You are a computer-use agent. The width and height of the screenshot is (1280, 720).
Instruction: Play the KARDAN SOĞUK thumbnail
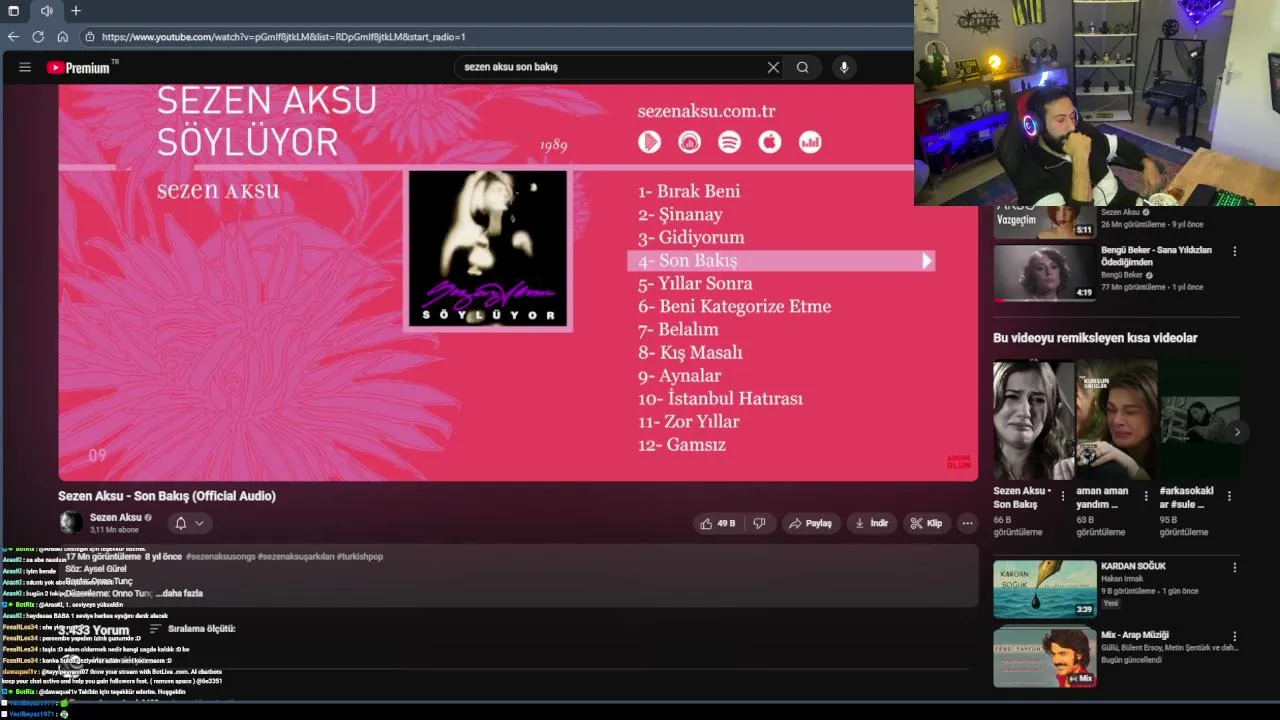click(1045, 589)
